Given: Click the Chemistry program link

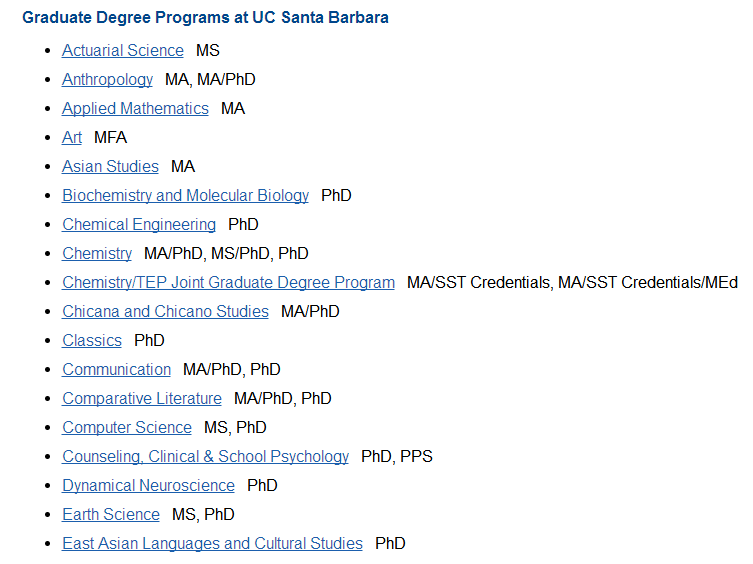Looking at the screenshot, I should (97, 253).
